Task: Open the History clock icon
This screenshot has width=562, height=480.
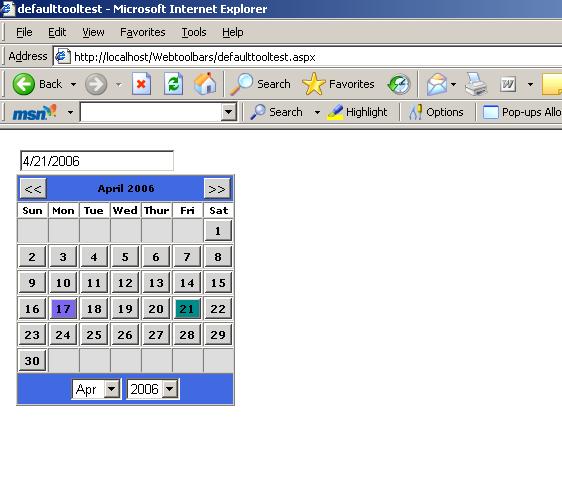Action: coord(399,85)
